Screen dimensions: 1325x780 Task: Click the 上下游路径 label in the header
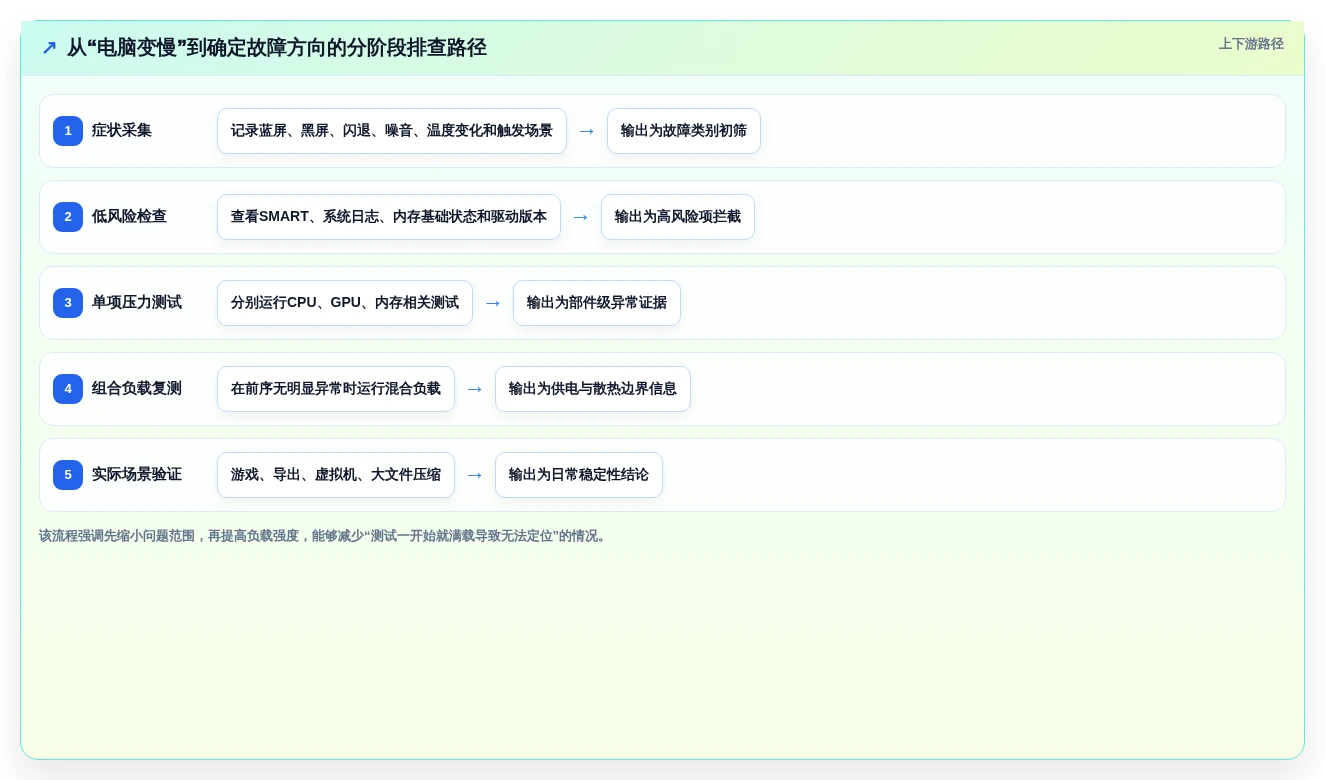click(1251, 44)
